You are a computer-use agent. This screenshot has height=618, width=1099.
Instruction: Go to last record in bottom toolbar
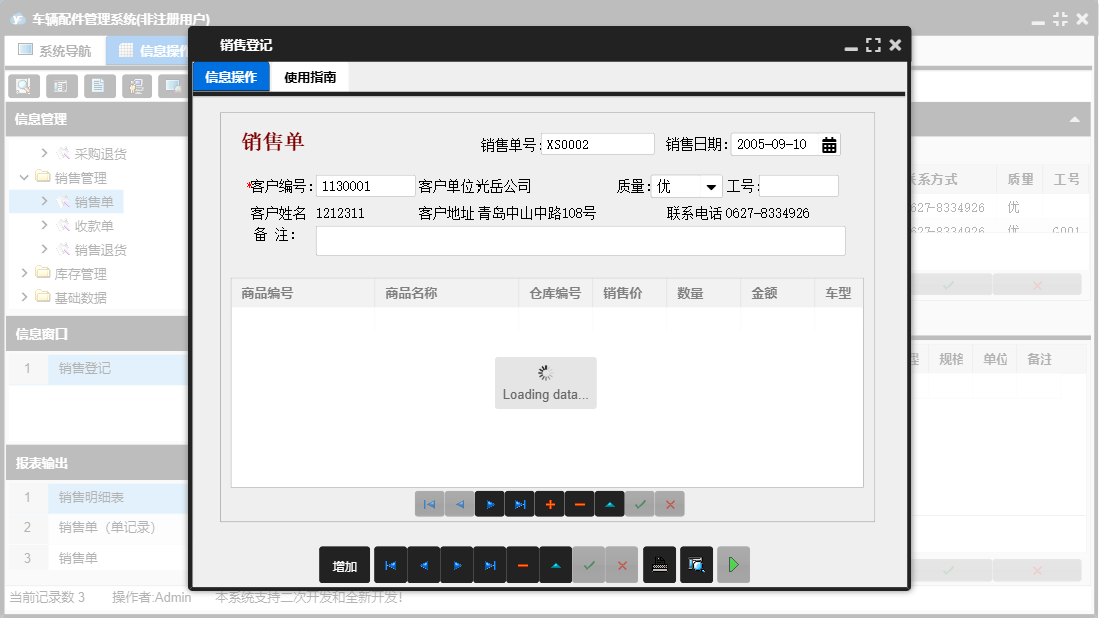point(489,565)
